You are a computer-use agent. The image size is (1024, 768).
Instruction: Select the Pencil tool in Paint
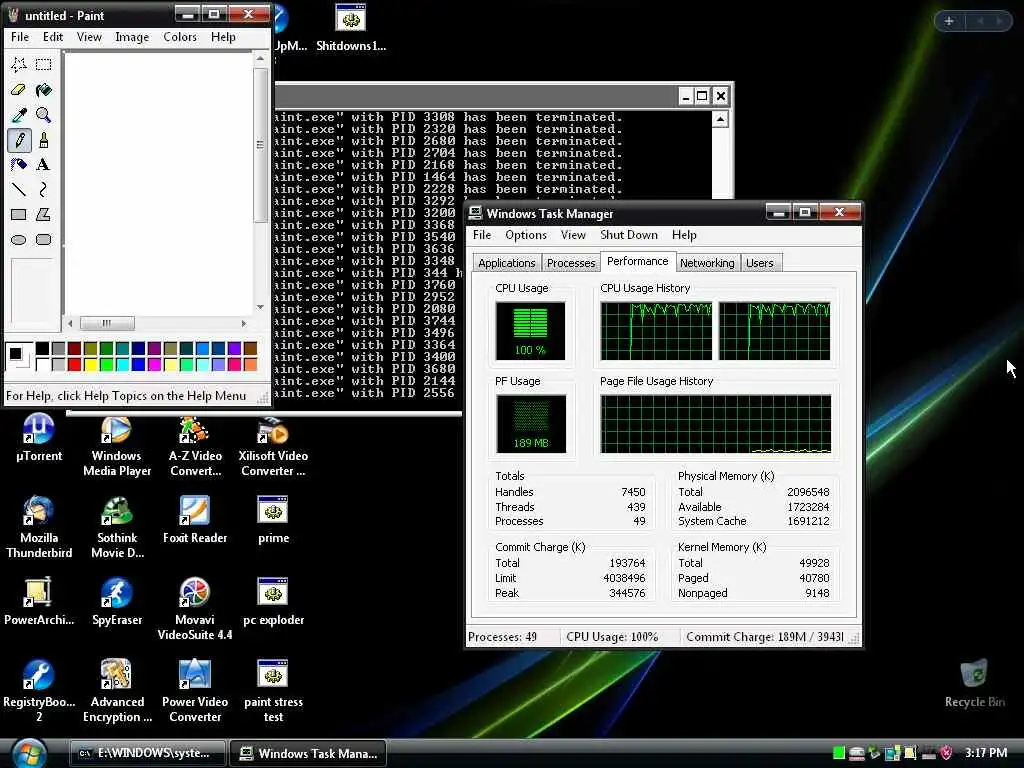(18, 140)
